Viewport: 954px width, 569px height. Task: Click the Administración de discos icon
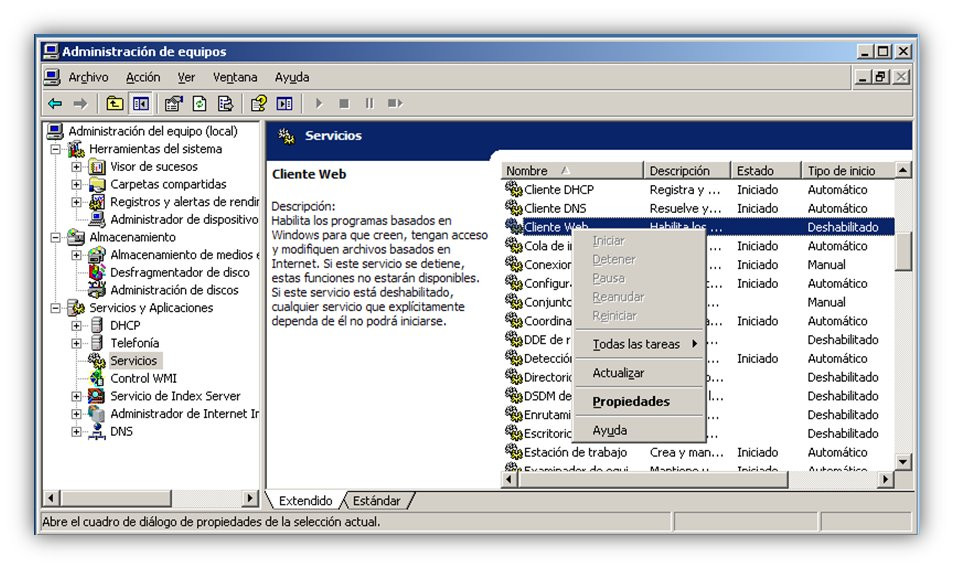pos(97,290)
